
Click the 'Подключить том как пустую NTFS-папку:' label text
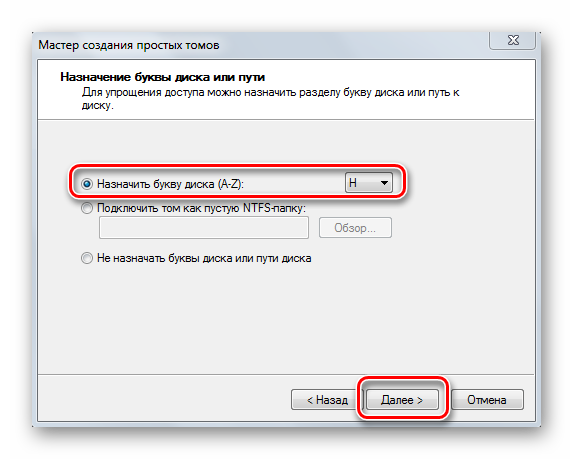(201, 208)
